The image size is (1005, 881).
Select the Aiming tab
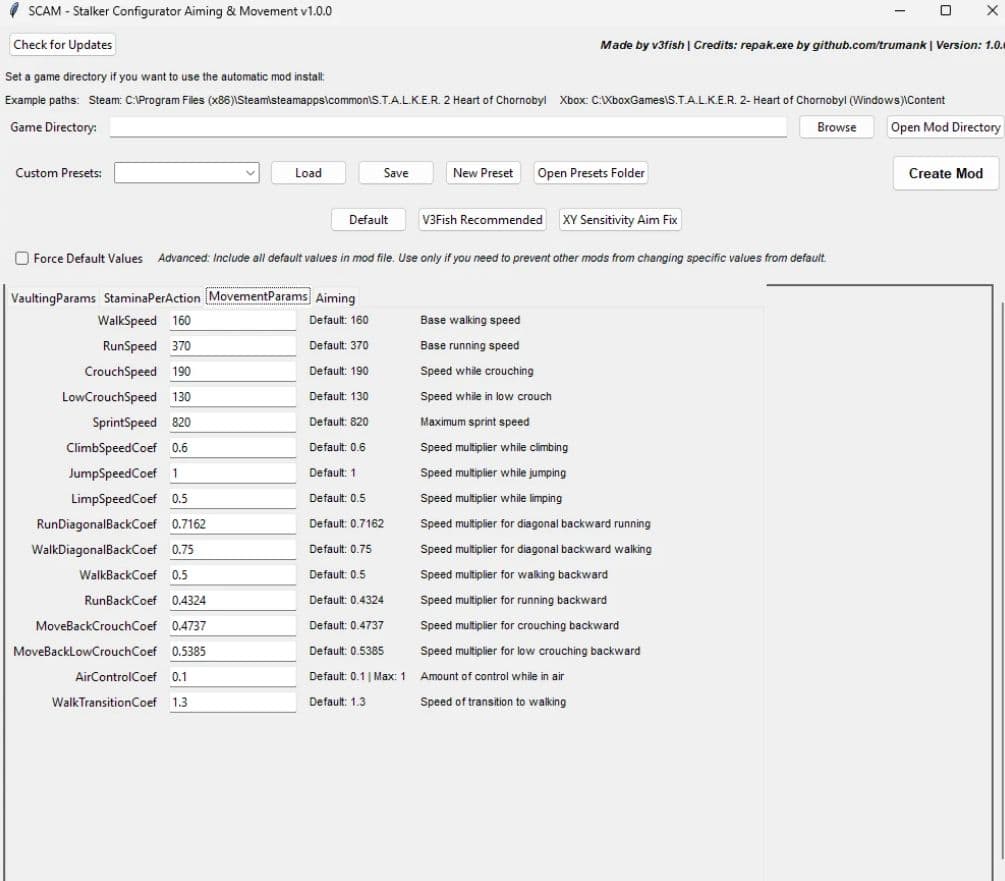coord(335,298)
